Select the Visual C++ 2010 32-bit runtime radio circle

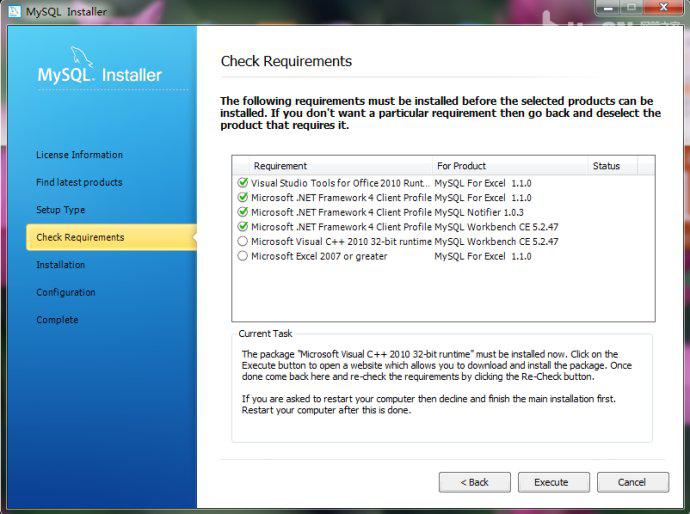242,241
